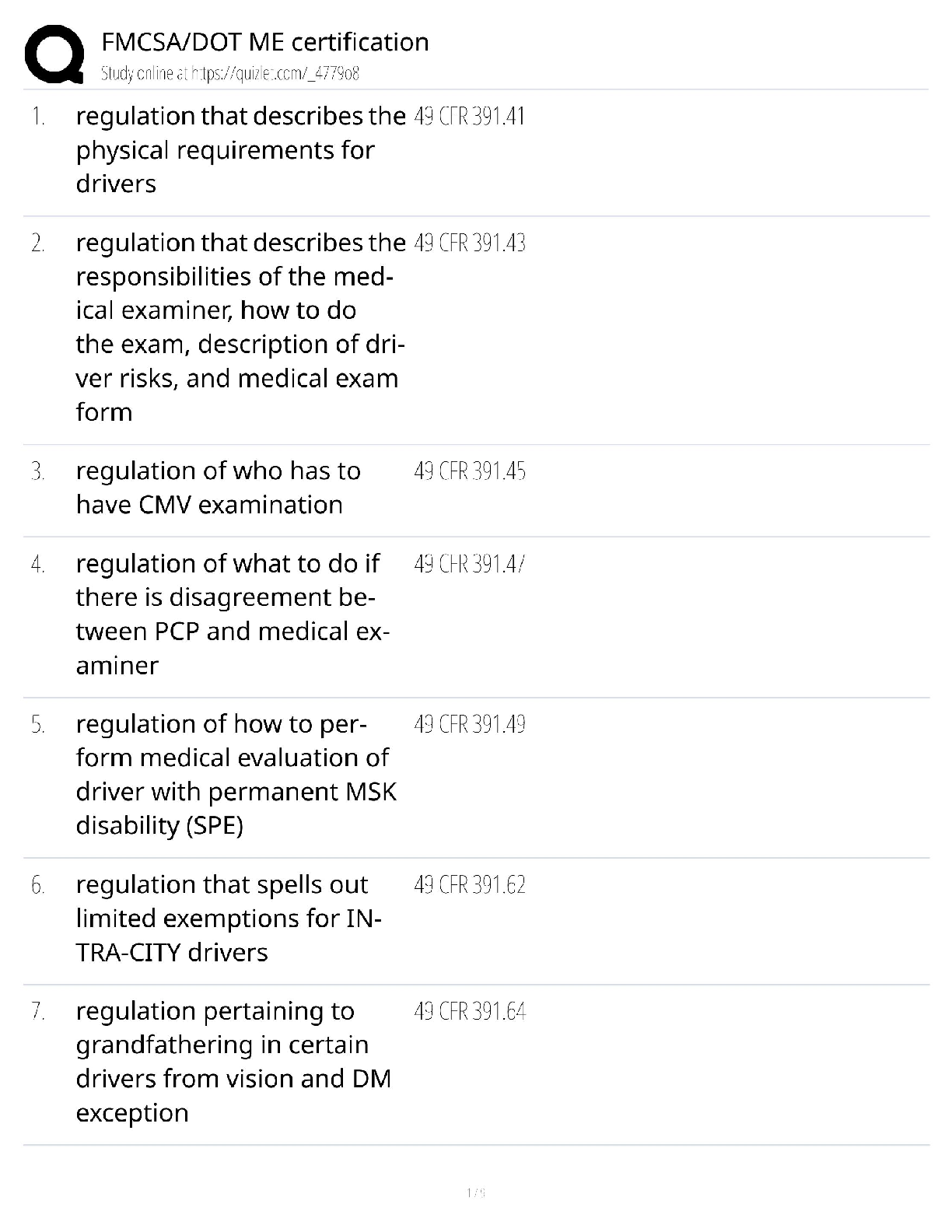This screenshot has height=1232, width=952.
Task: Click the definition 49 CFR 391.41
Action: 470,117
